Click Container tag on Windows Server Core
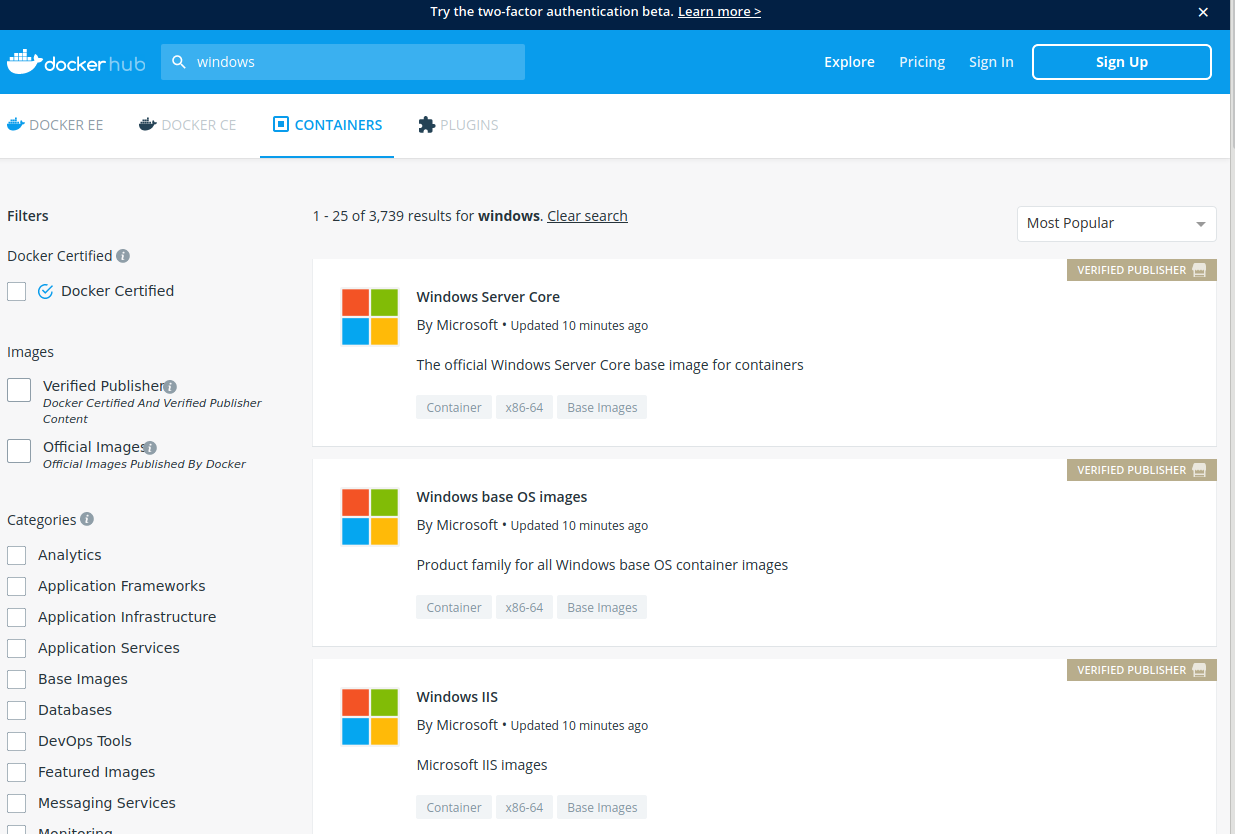This screenshot has width=1235, height=834. pyautogui.click(x=454, y=408)
